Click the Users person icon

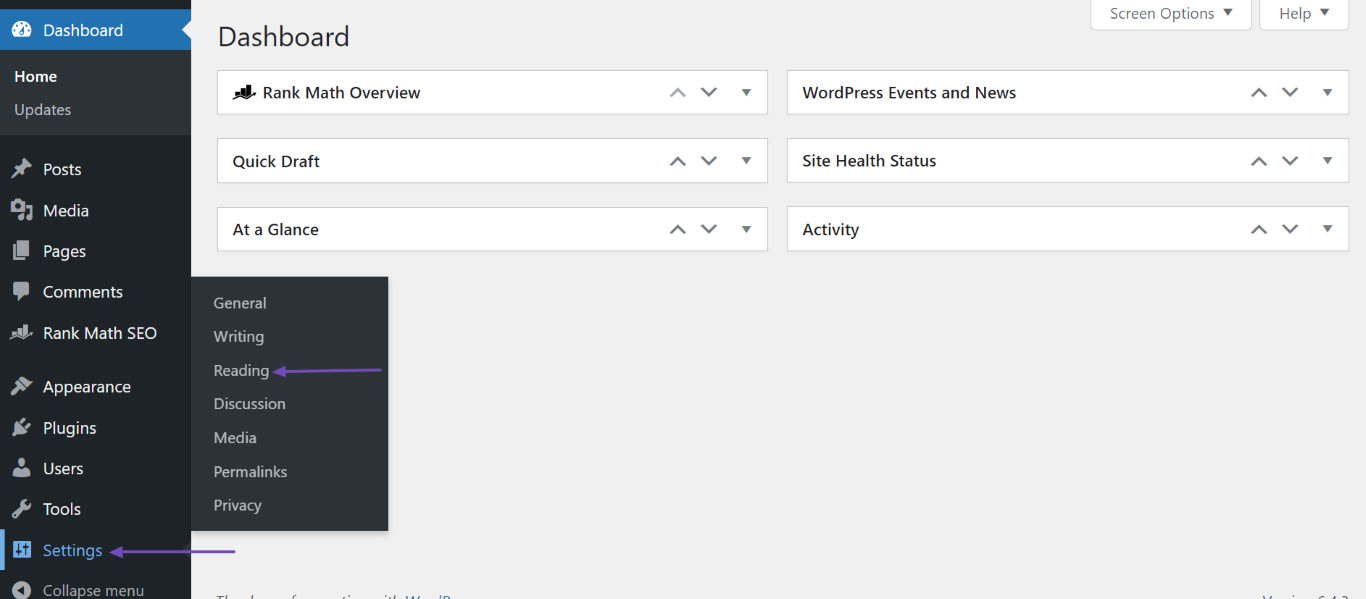click(x=21, y=468)
